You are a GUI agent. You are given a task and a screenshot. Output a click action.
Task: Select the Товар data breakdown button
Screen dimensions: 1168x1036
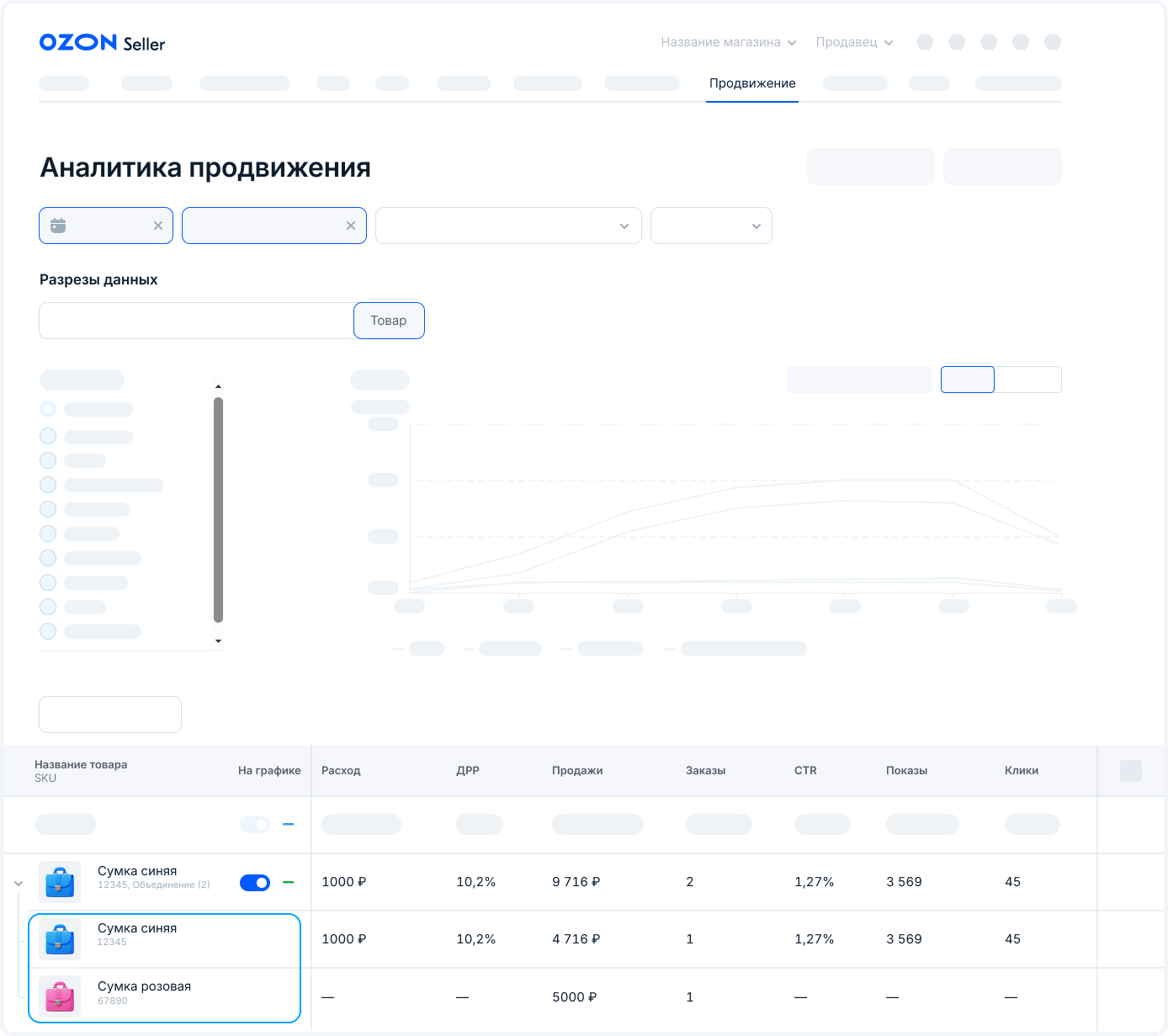(x=389, y=321)
